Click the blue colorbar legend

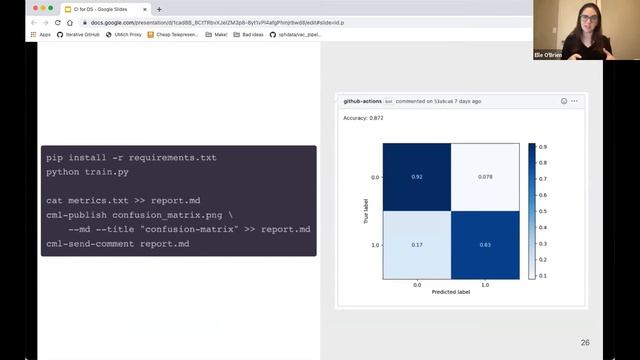pos(532,211)
